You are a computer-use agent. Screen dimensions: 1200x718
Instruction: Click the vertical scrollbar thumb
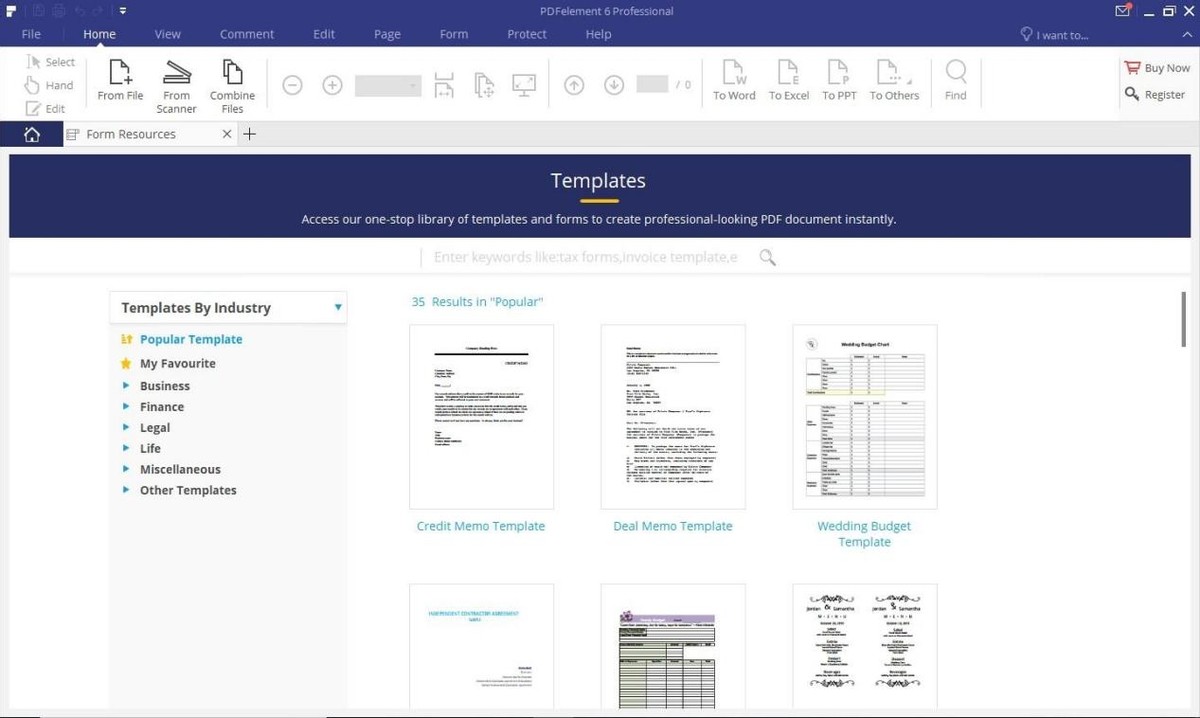(x=1185, y=319)
